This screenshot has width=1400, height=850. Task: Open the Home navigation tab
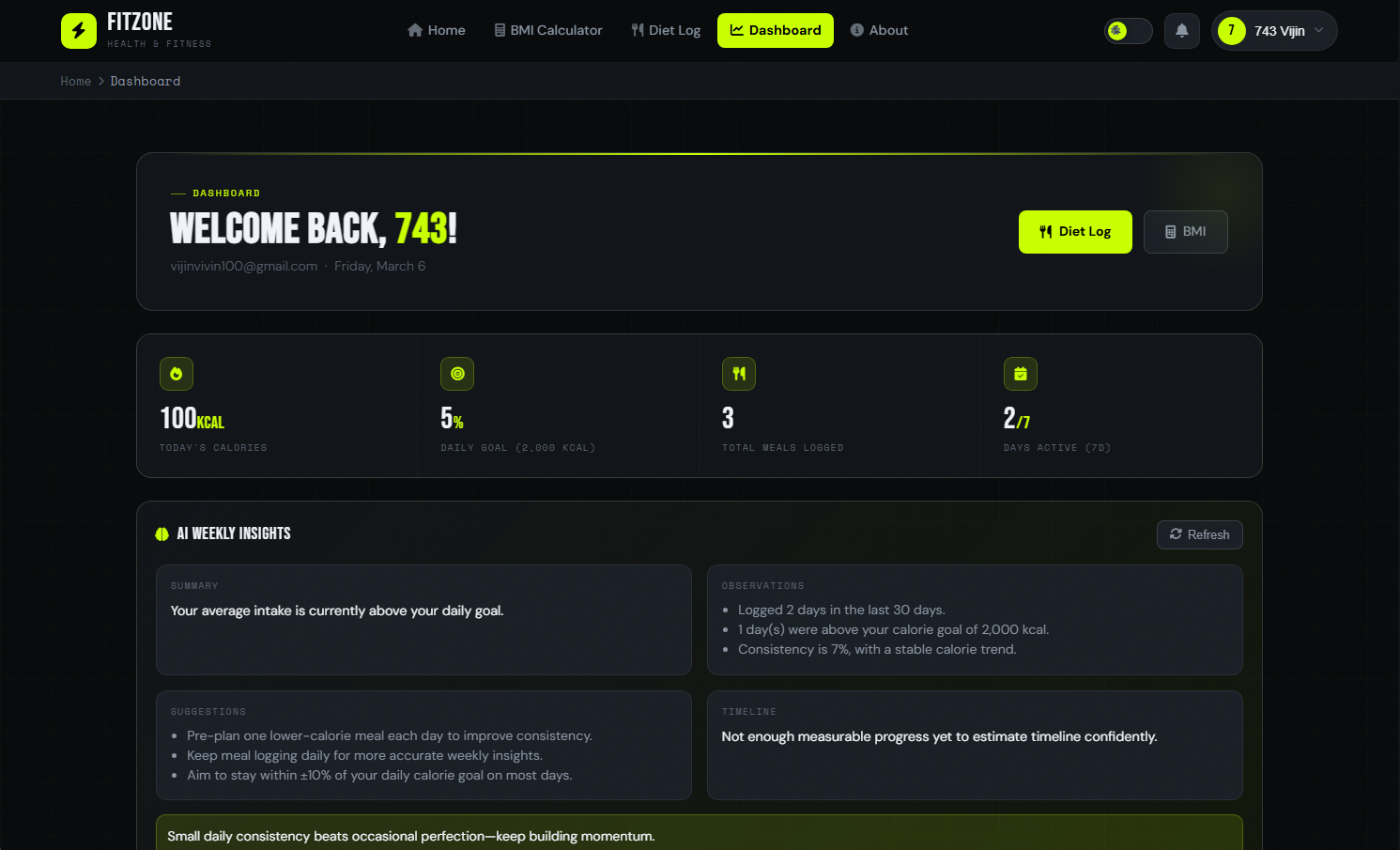437,31
